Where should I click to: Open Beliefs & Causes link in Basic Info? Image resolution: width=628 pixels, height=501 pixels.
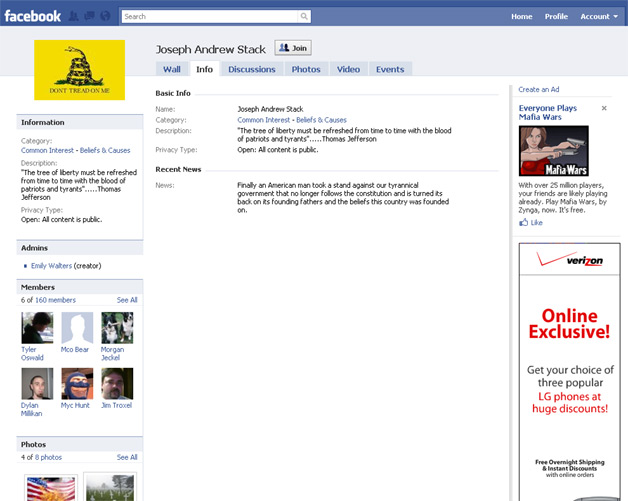coord(321,120)
